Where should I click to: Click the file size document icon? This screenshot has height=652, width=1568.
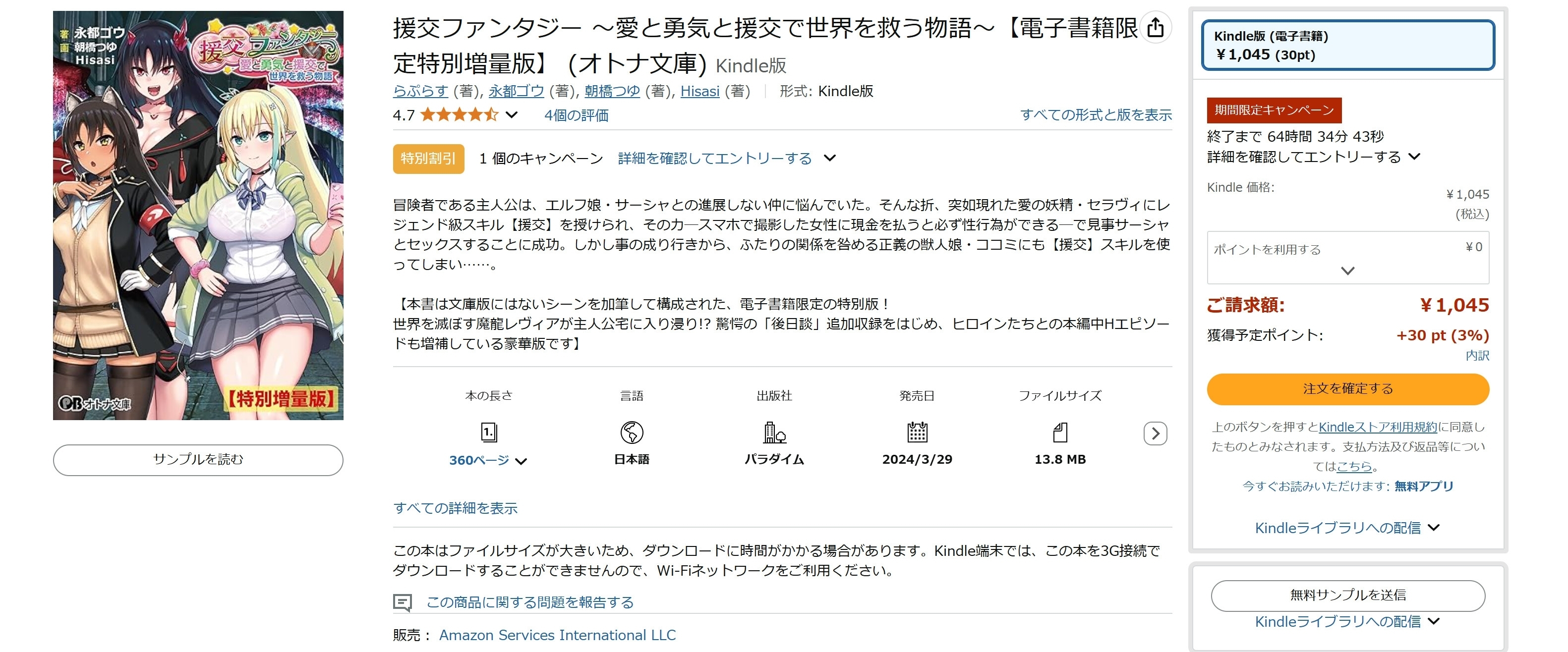1060,433
